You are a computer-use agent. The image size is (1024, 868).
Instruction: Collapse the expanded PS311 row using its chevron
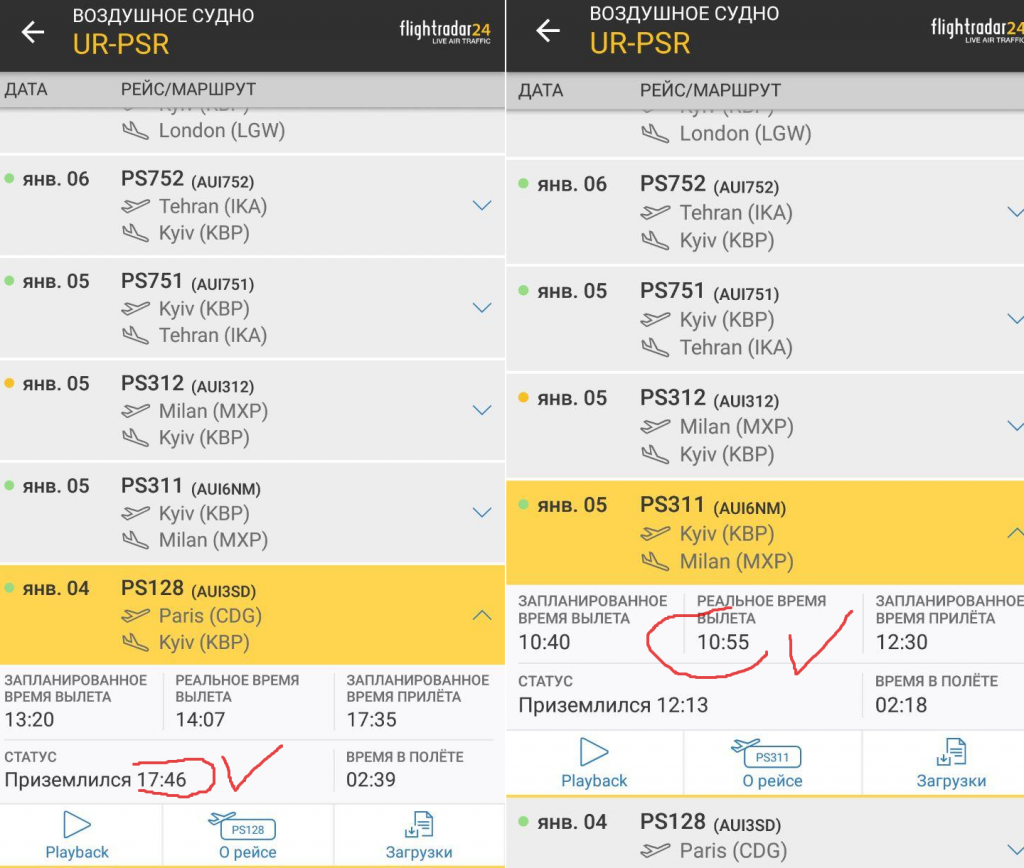coord(1014,533)
